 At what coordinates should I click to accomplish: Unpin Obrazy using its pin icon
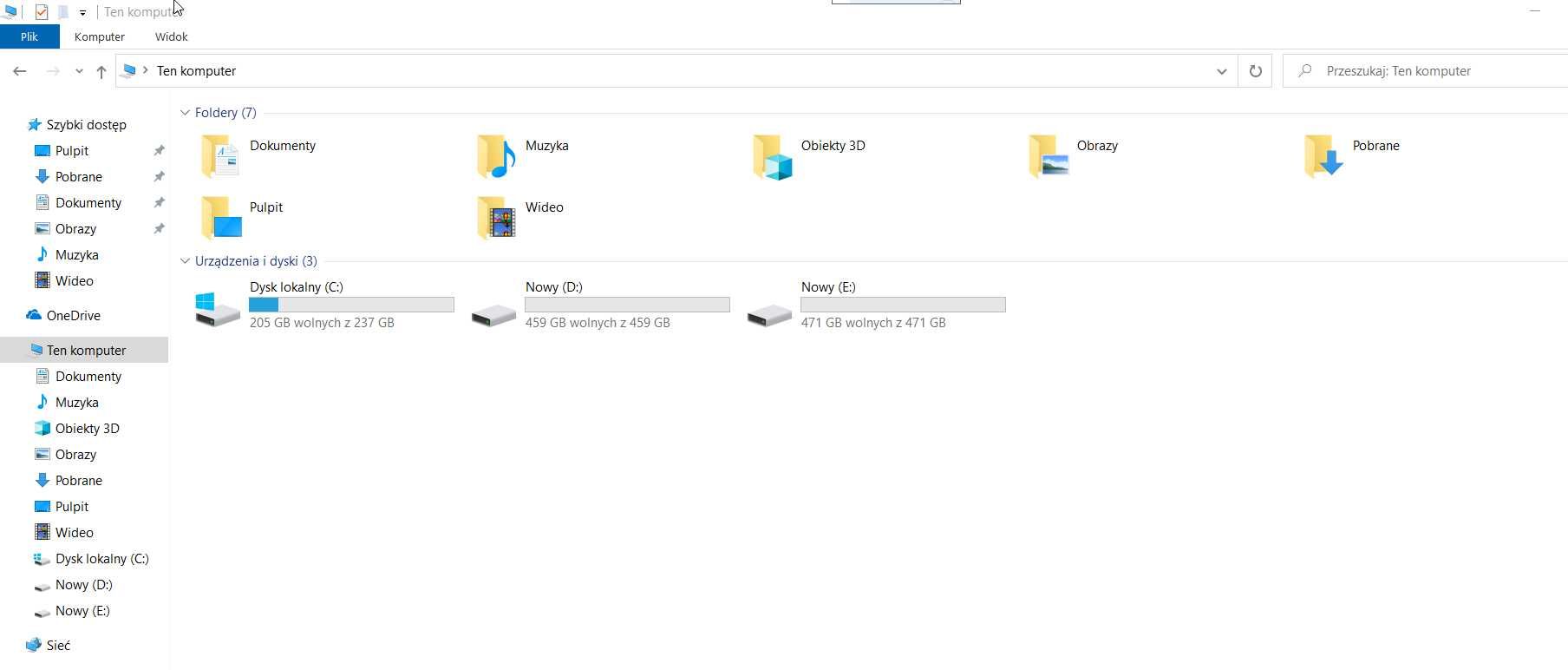[159, 228]
